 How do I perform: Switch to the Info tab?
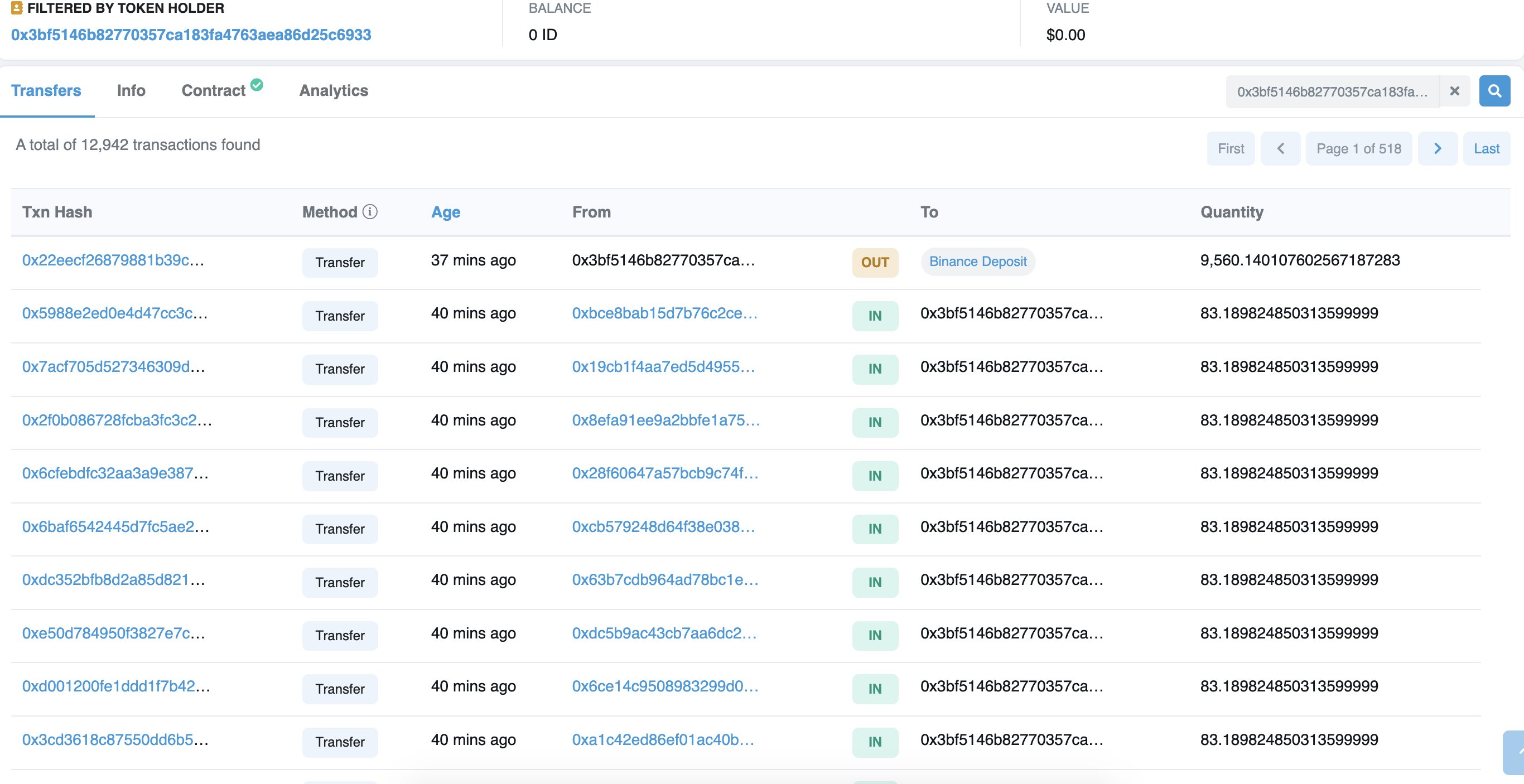click(131, 90)
